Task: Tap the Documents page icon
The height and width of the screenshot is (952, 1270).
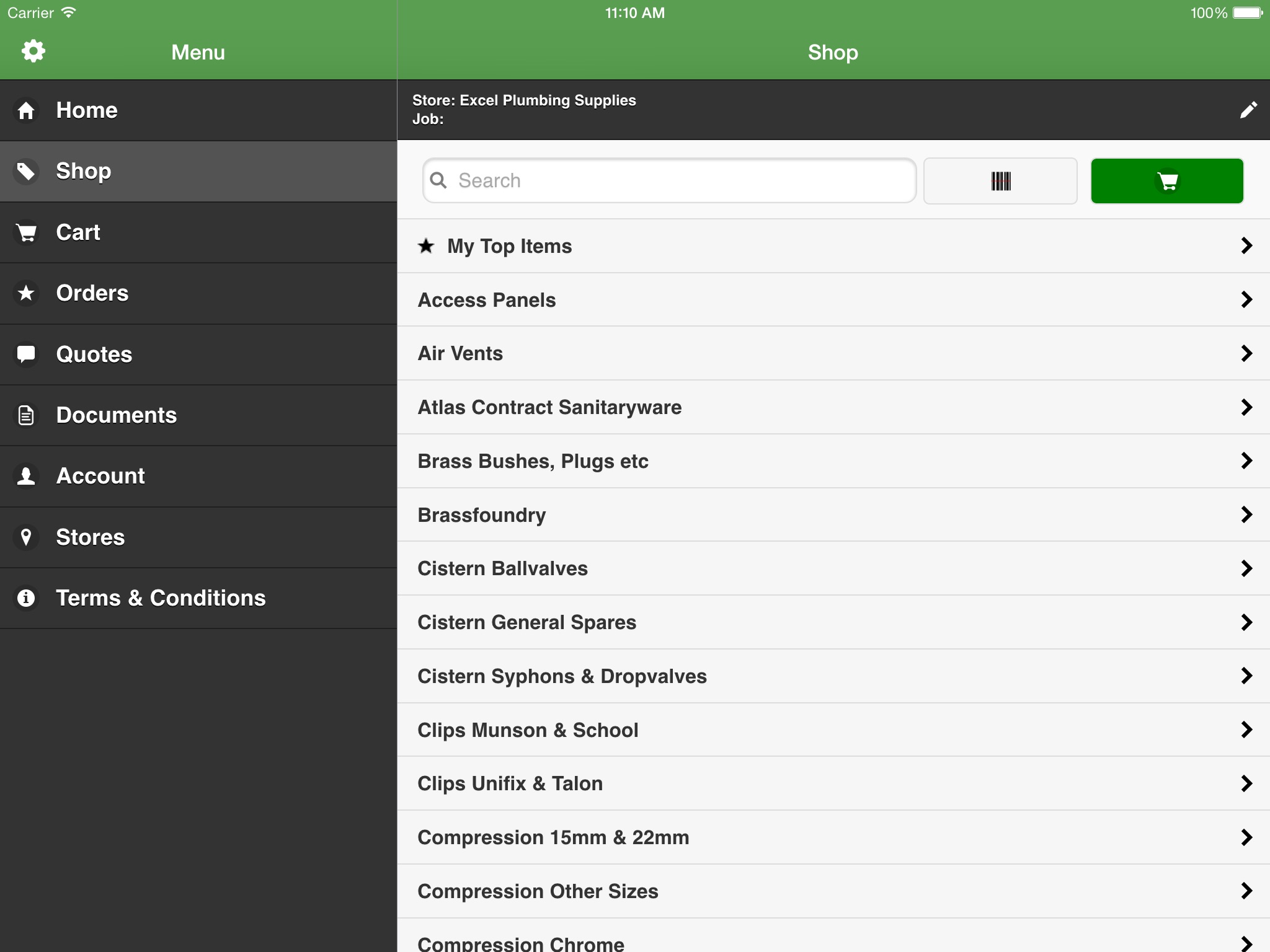Action: point(26,415)
